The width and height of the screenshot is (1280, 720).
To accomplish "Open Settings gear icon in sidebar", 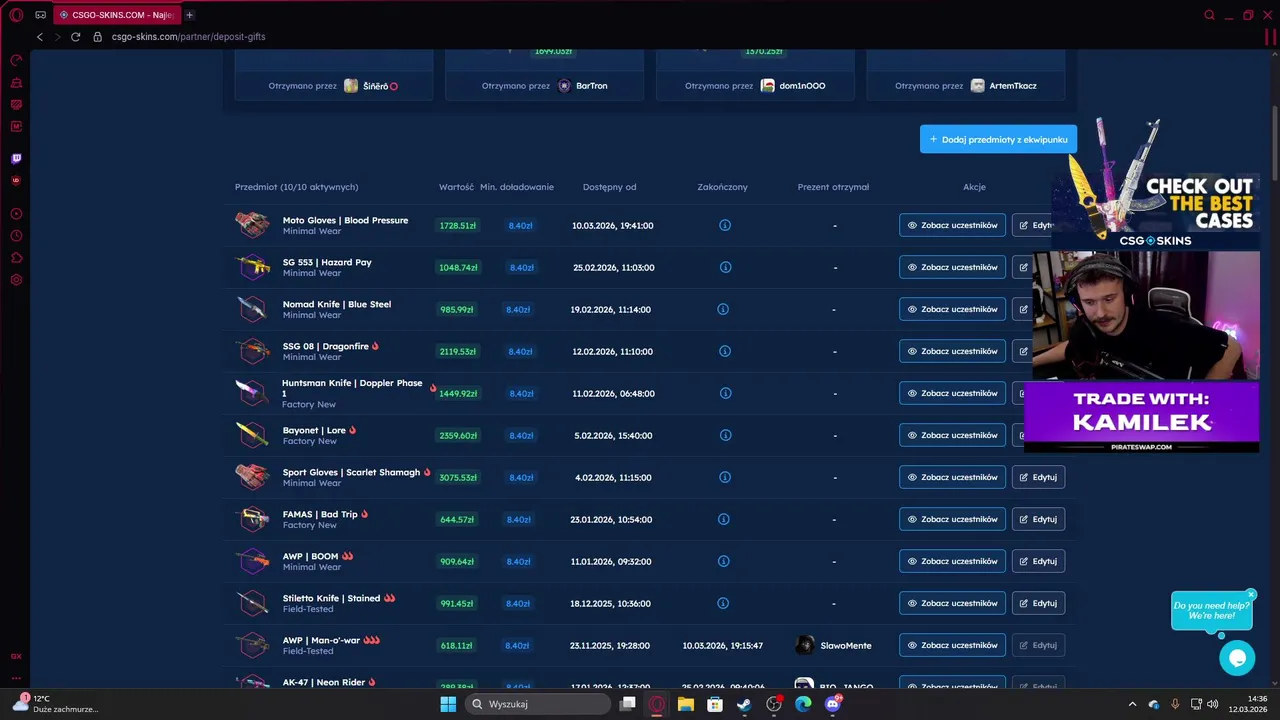I will (x=16, y=280).
